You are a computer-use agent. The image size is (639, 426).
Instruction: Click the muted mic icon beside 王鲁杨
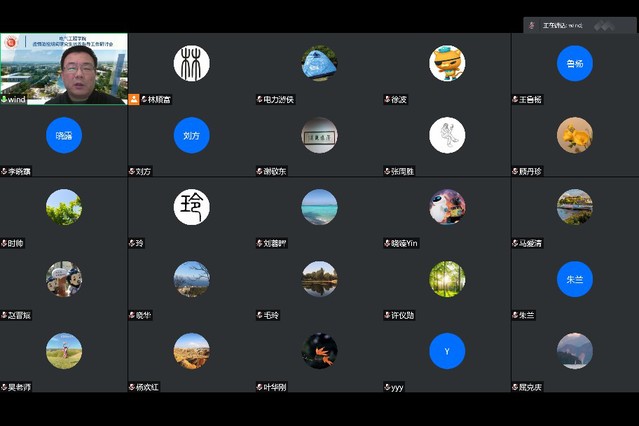[515, 100]
